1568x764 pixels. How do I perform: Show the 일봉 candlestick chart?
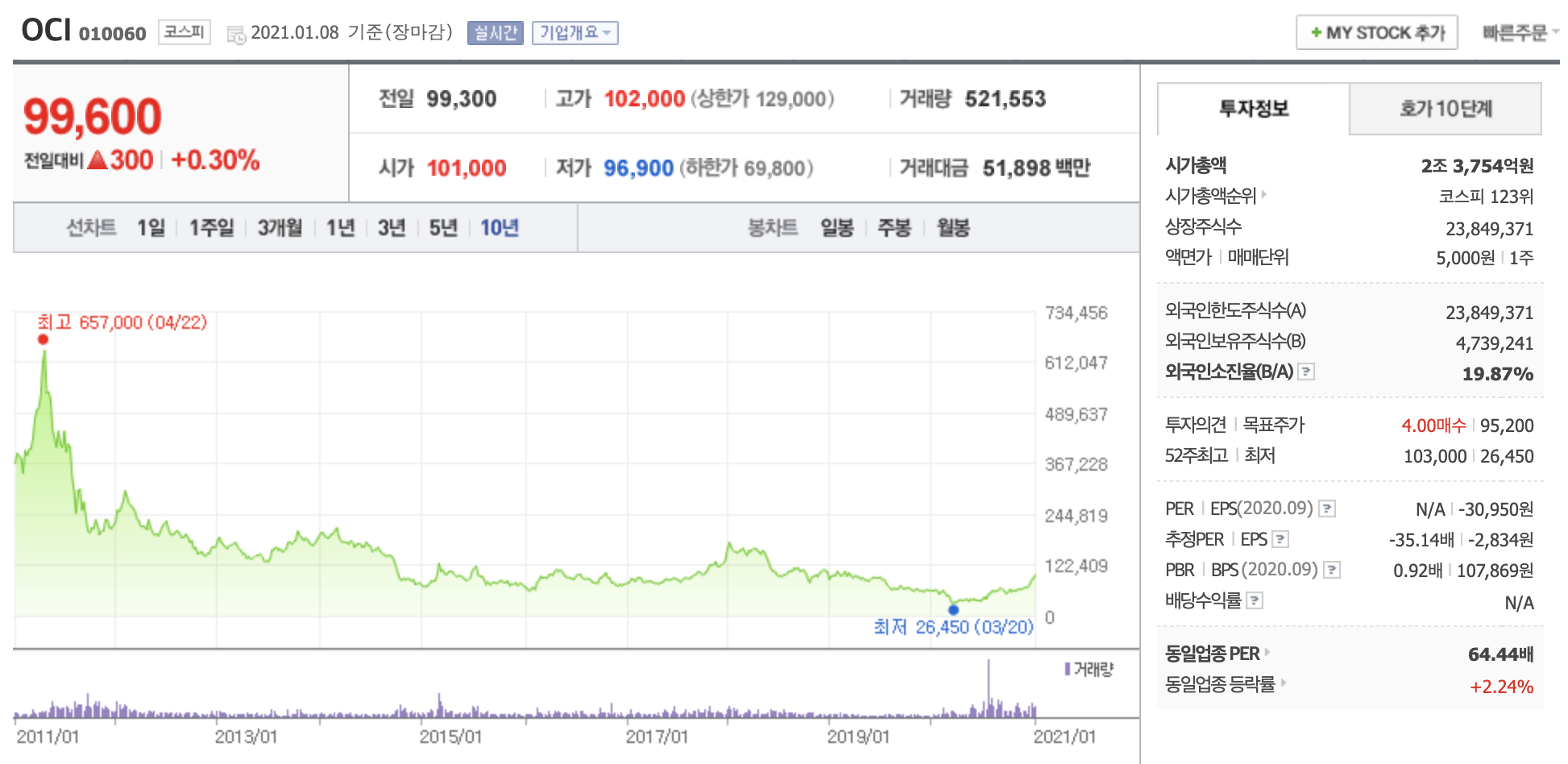pyautogui.click(x=837, y=228)
